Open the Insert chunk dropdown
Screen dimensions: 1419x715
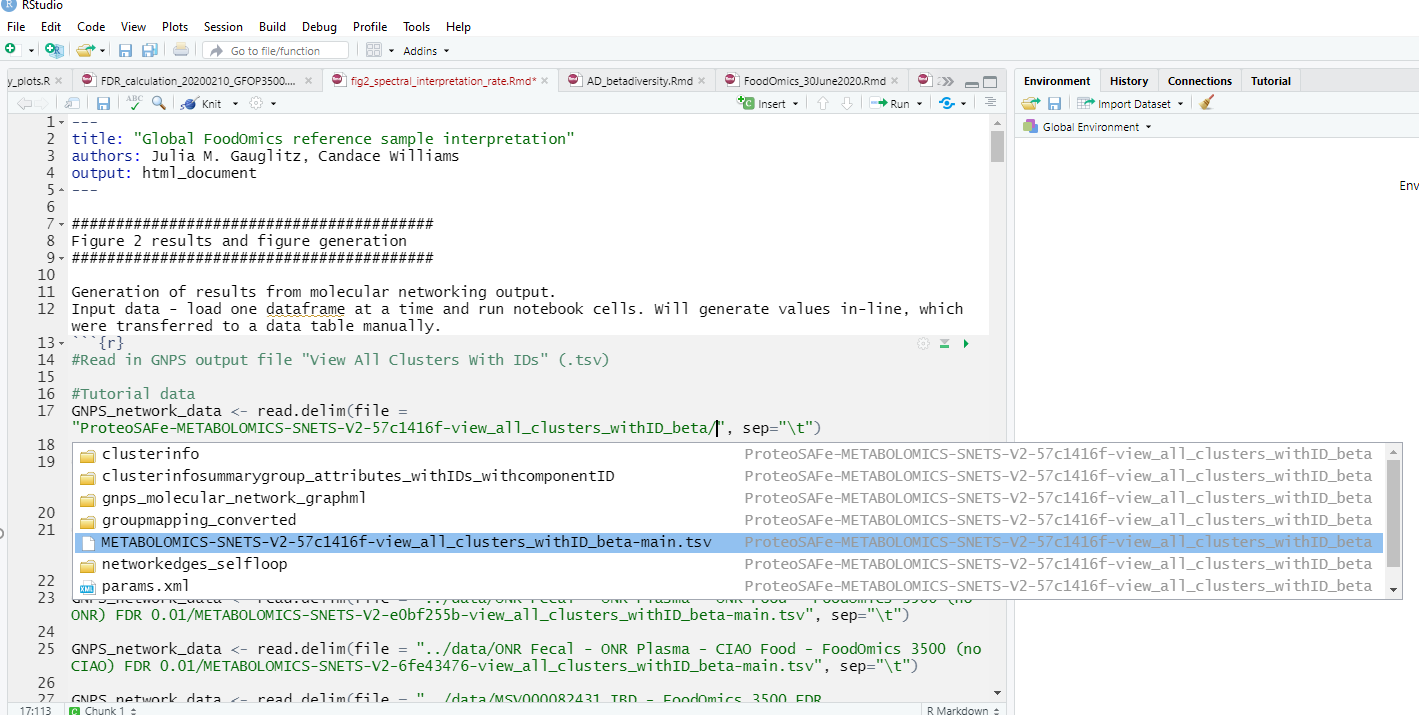796,103
